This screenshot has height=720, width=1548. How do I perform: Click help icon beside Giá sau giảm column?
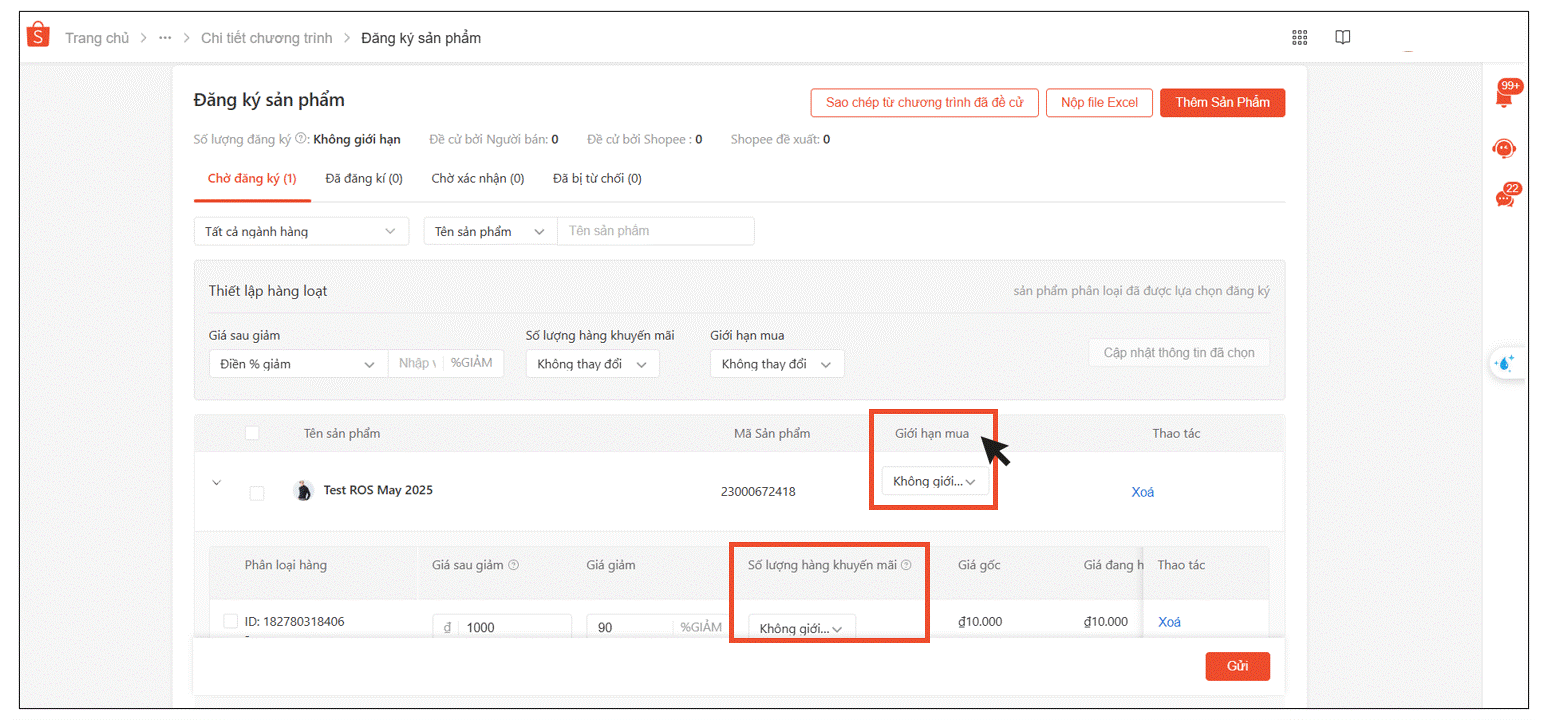pos(514,565)
